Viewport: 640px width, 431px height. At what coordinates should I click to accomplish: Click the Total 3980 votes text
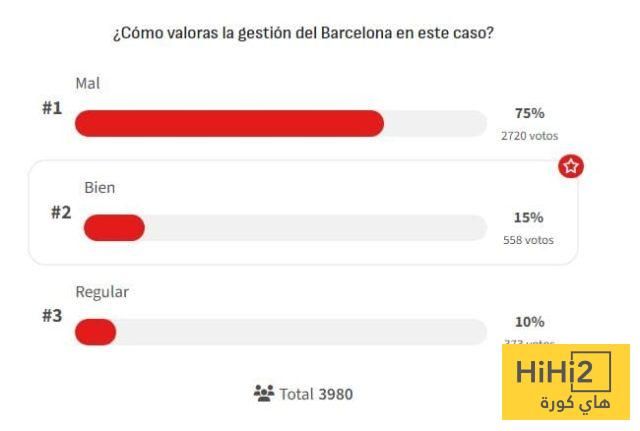316,394
